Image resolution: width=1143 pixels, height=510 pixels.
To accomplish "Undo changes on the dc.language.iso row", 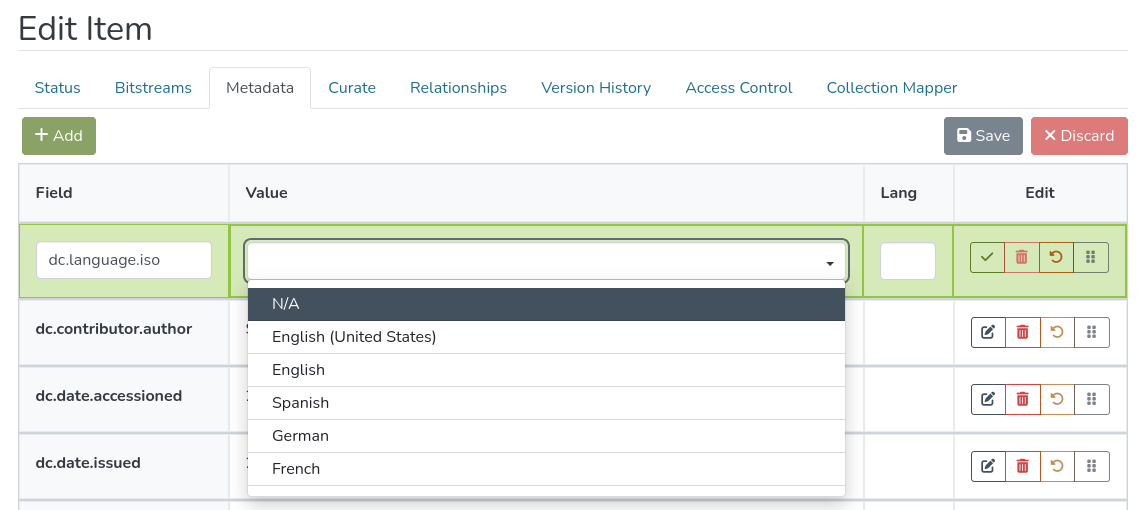I will pyautogui.click(x=1056, y=258).
